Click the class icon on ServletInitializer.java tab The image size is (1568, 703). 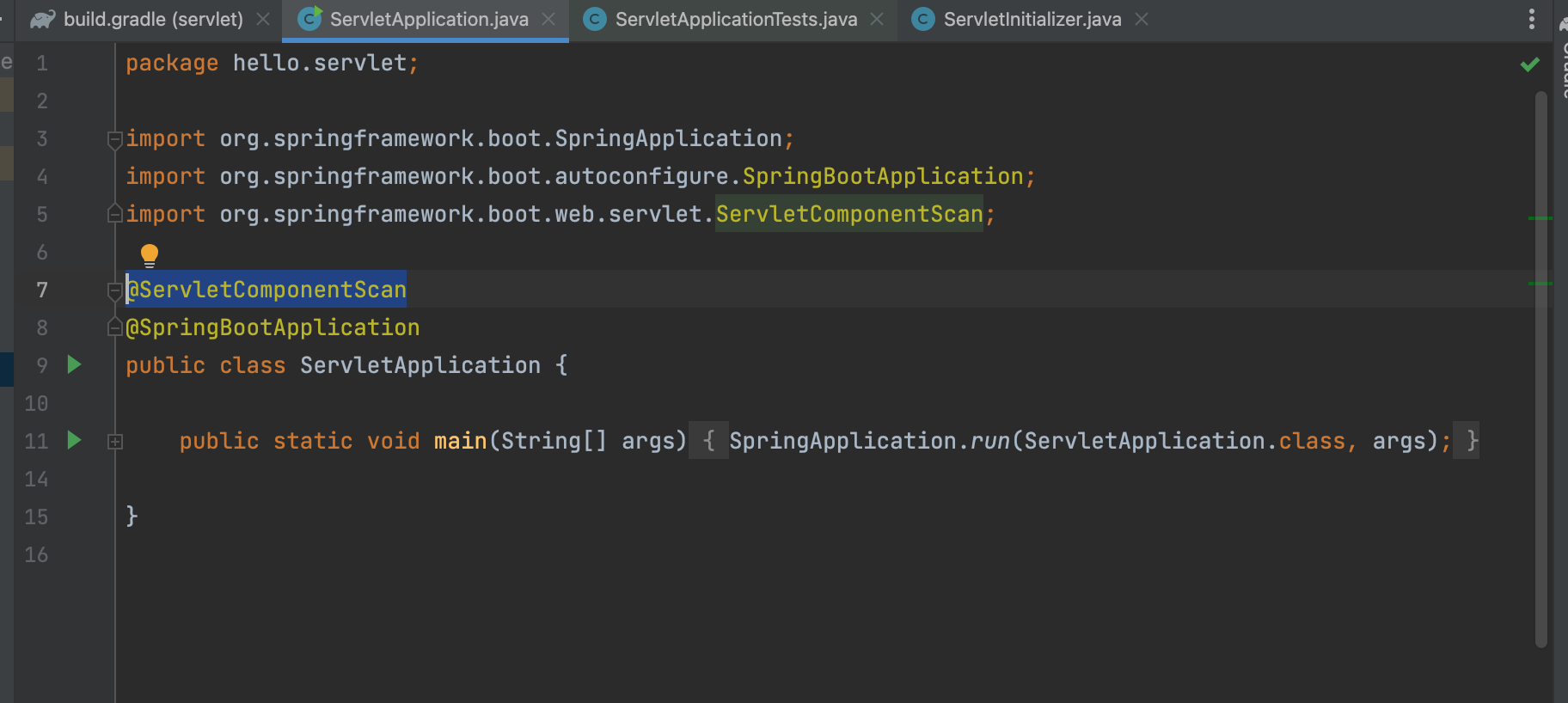(922, 19)
